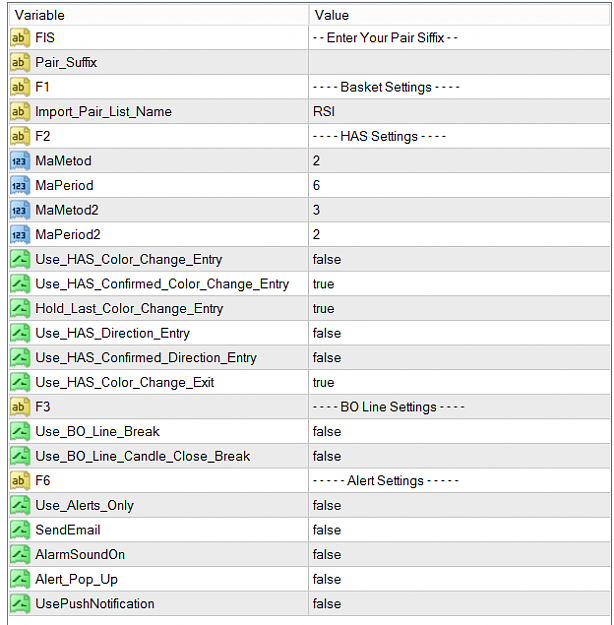Switch the Use_HAS_Confirmed_Direction_Entry value
The image size is (614, 625).
click(x=459, y=358)
